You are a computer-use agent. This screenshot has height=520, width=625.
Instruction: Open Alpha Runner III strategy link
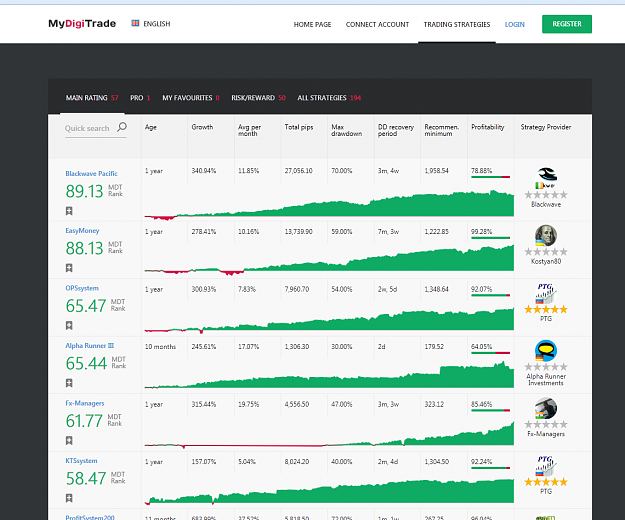[x=90, y=346]
